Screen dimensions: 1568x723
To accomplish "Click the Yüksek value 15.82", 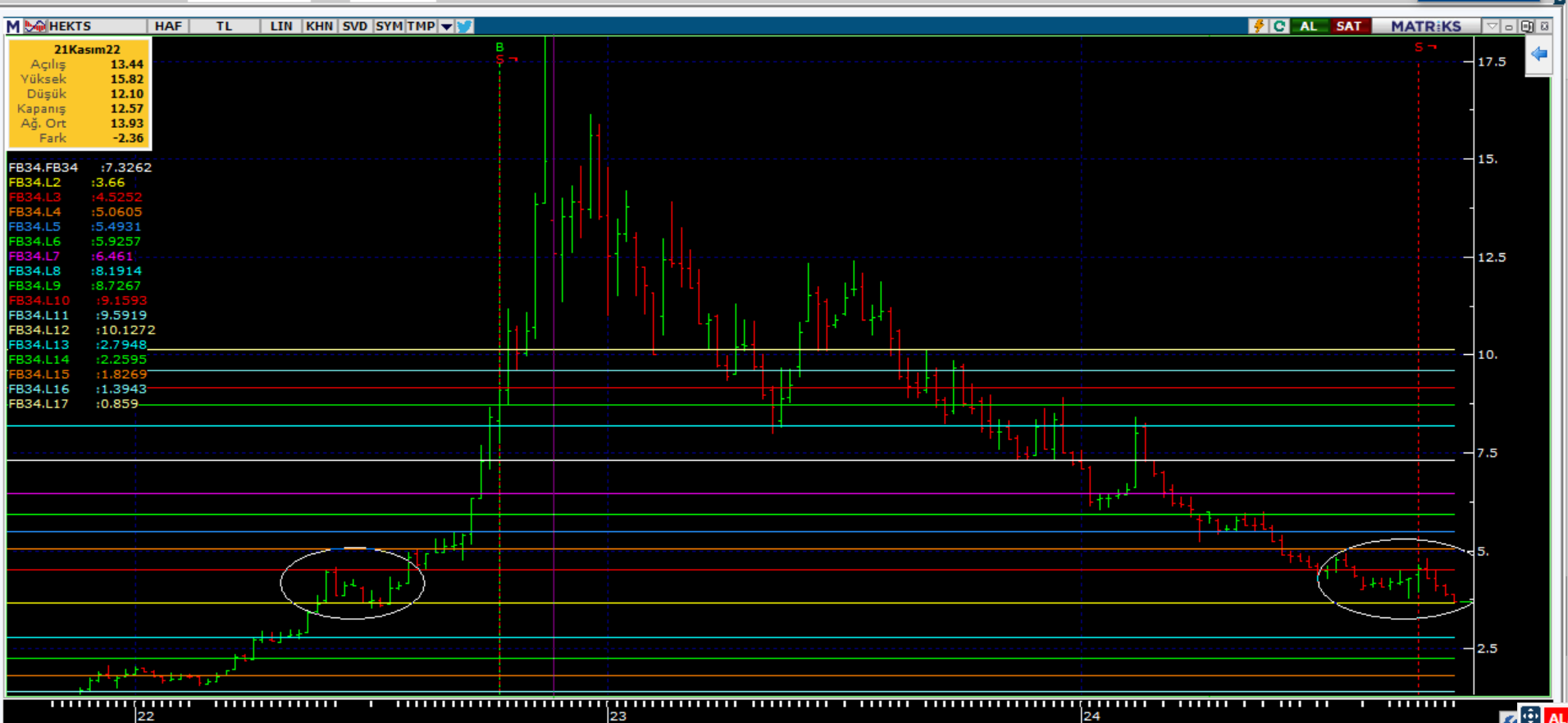I will [x=127, y=79].
